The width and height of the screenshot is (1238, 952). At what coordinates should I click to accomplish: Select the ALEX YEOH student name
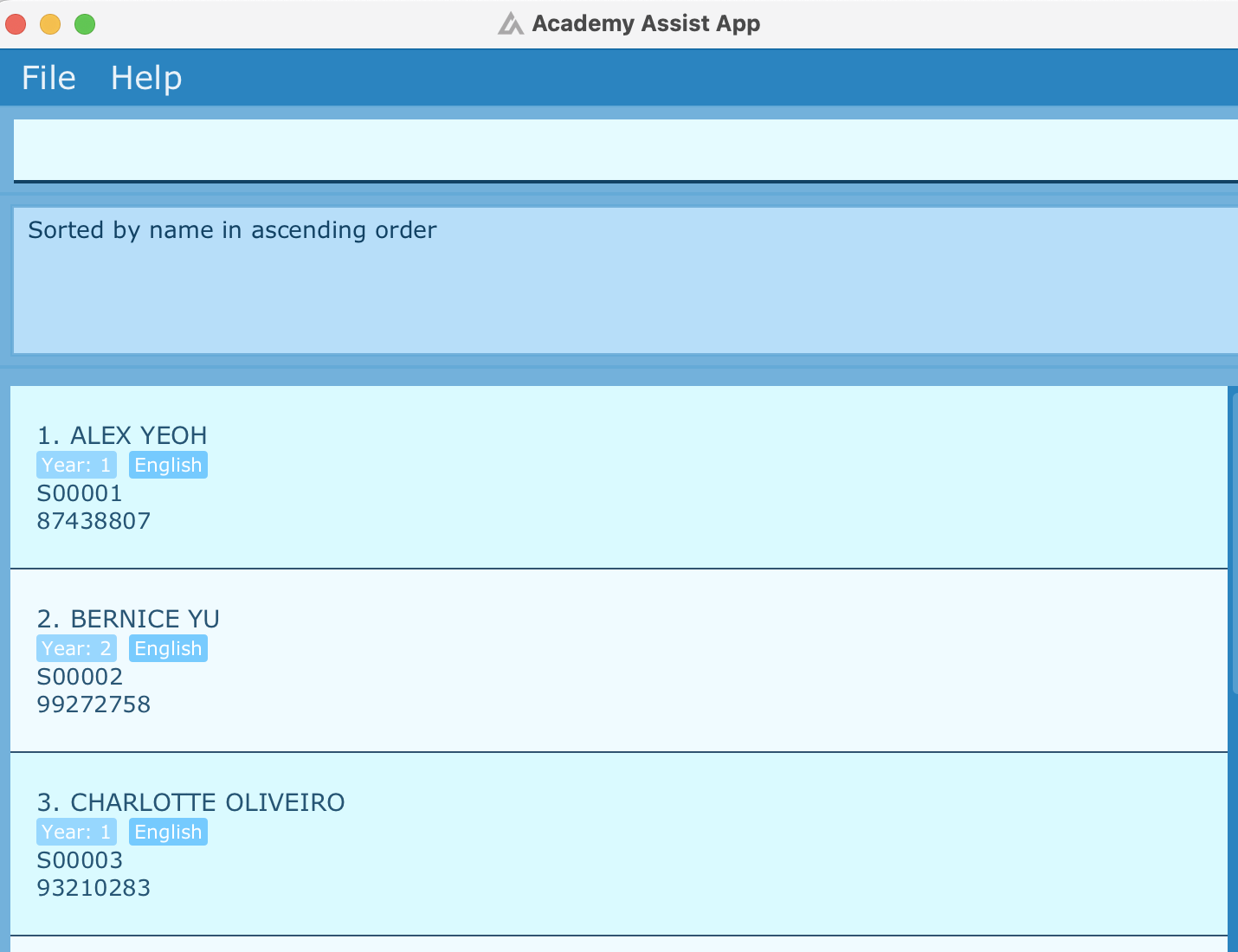(139, 435)
